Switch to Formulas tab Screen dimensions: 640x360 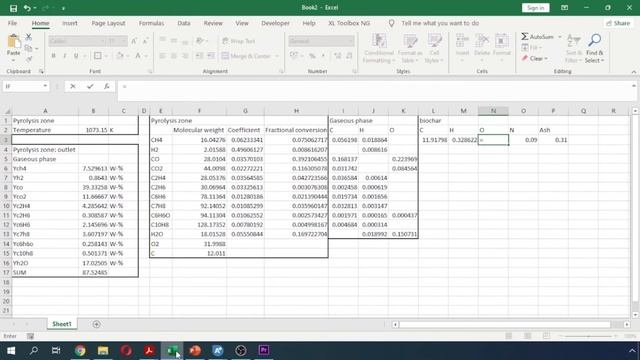(151, 23)
